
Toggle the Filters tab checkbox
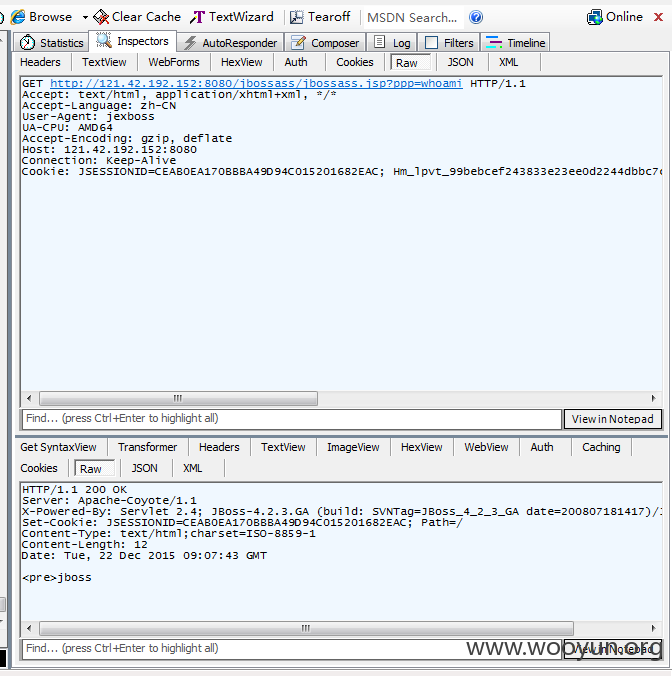coord(431,43)
